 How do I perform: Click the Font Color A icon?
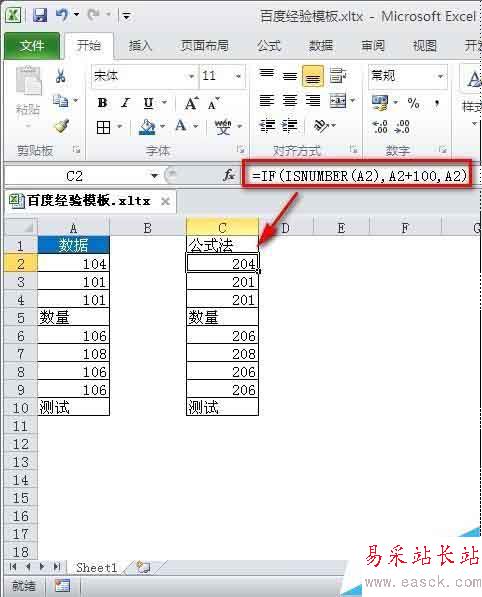point(180,126)
